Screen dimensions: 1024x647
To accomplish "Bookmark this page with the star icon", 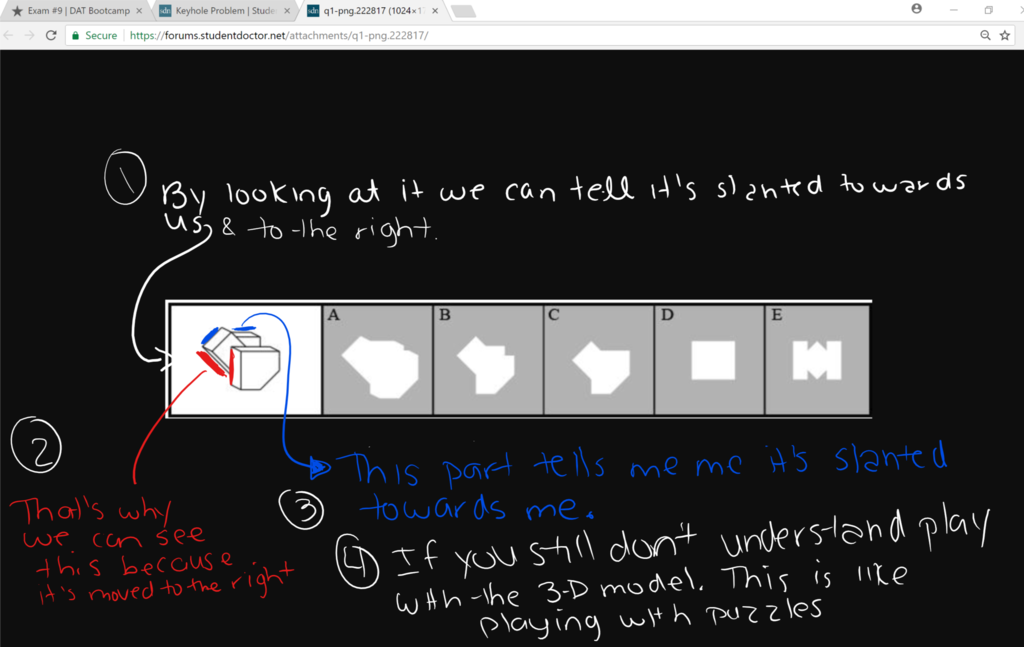I will click(x=1004, y=35).
